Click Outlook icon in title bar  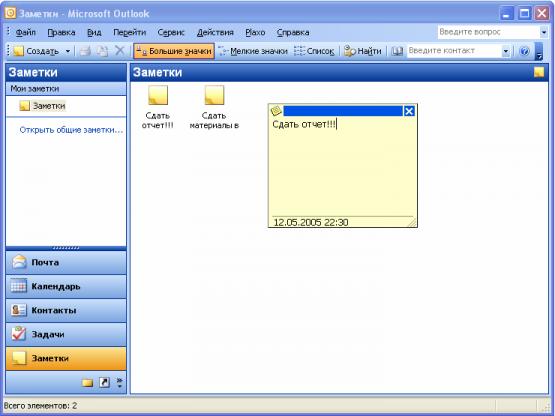pyautogui.click(x=11, y=13)
